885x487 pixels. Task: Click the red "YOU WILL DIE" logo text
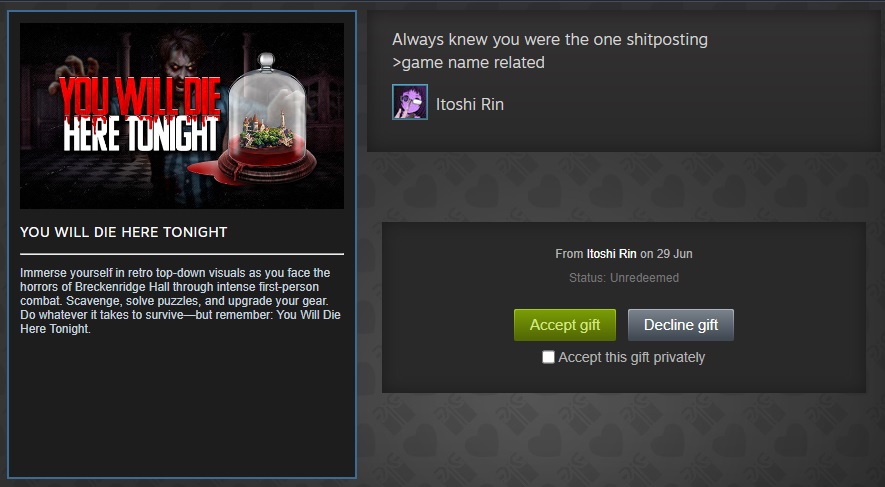tap(139, 97)
